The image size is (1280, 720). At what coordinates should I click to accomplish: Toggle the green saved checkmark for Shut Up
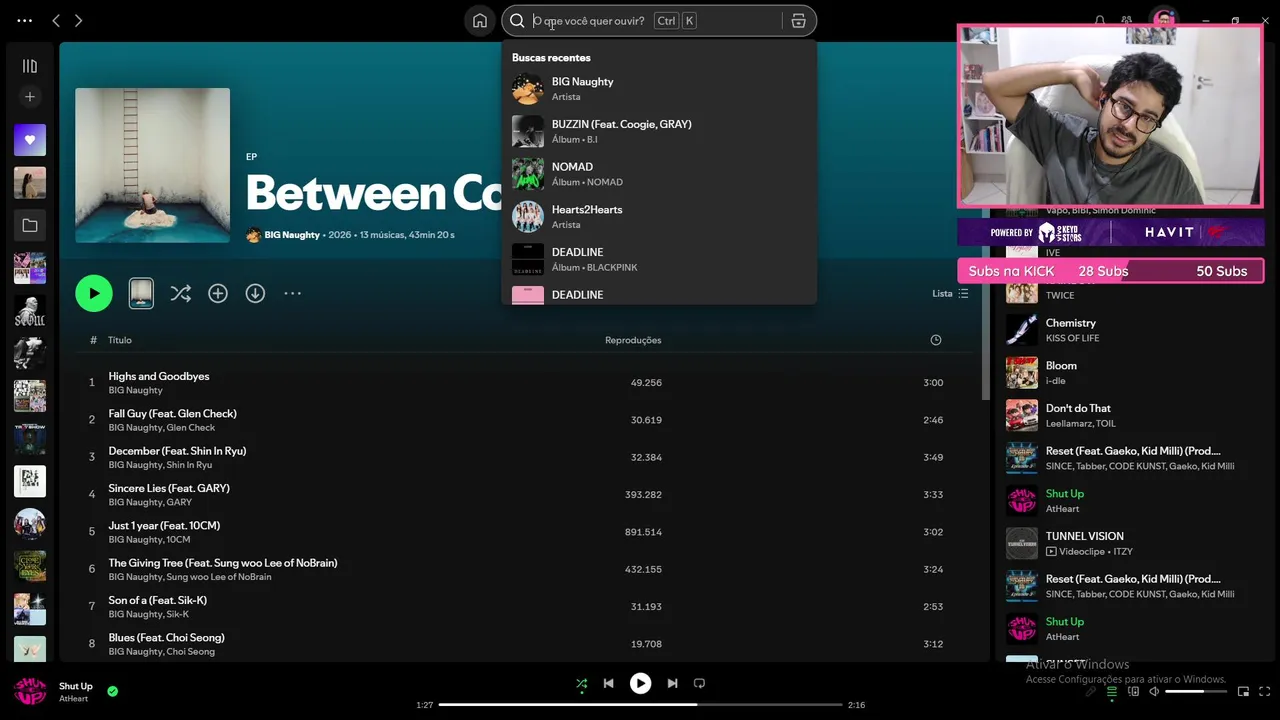(x=112, y=691)
